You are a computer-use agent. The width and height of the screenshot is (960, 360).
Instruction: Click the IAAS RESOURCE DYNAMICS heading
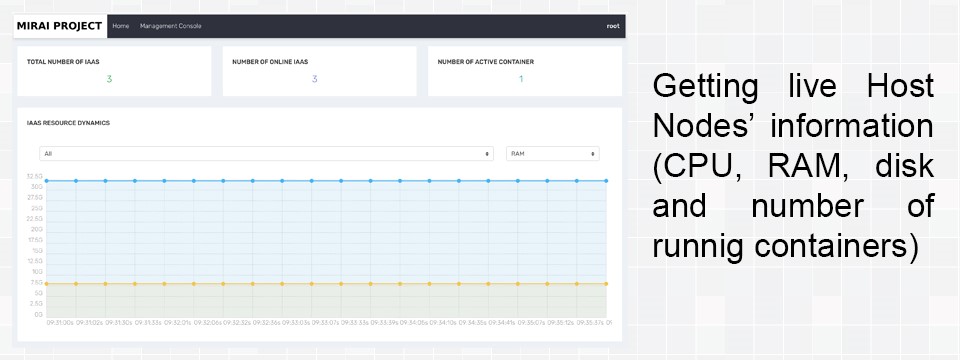click(69, 123)
